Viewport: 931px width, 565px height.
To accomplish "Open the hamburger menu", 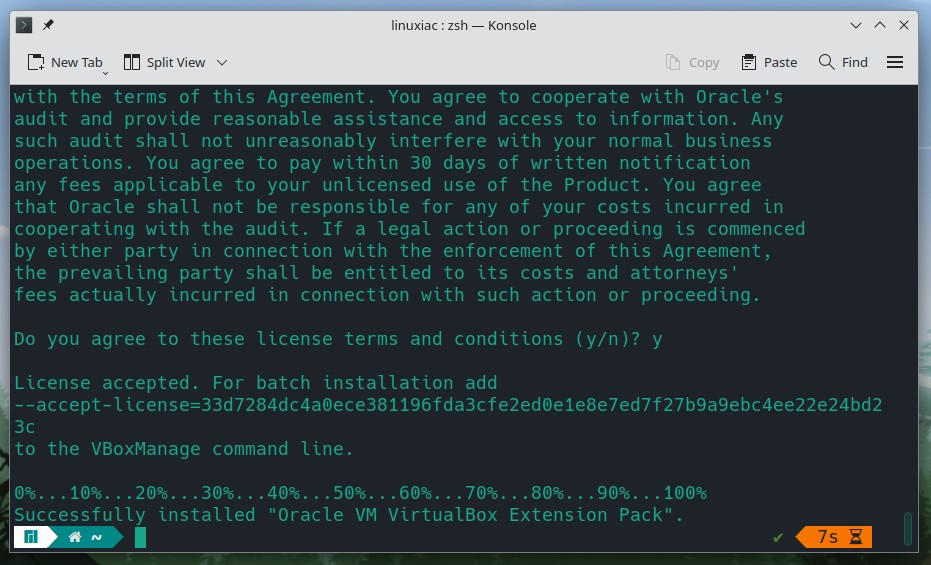I will (x=895, y=62).
